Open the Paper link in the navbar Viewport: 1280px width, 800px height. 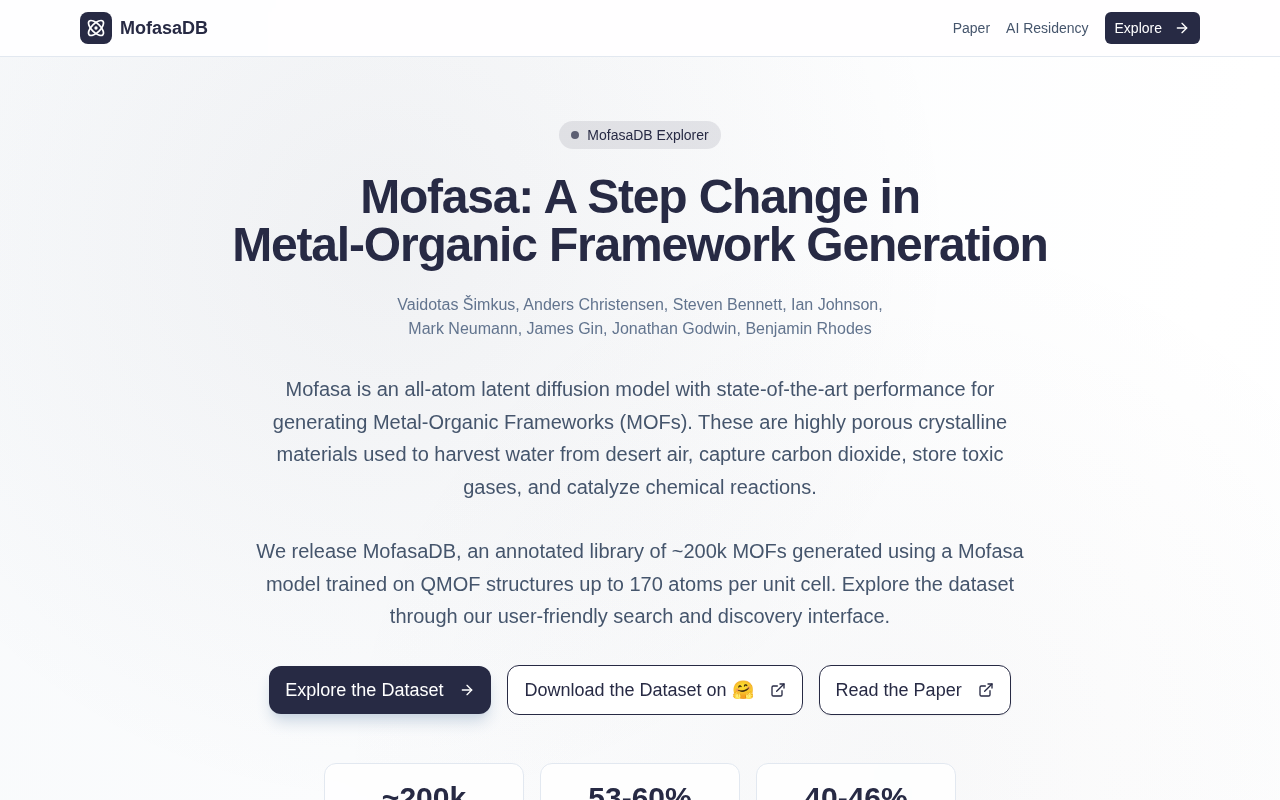coord(971,28)
